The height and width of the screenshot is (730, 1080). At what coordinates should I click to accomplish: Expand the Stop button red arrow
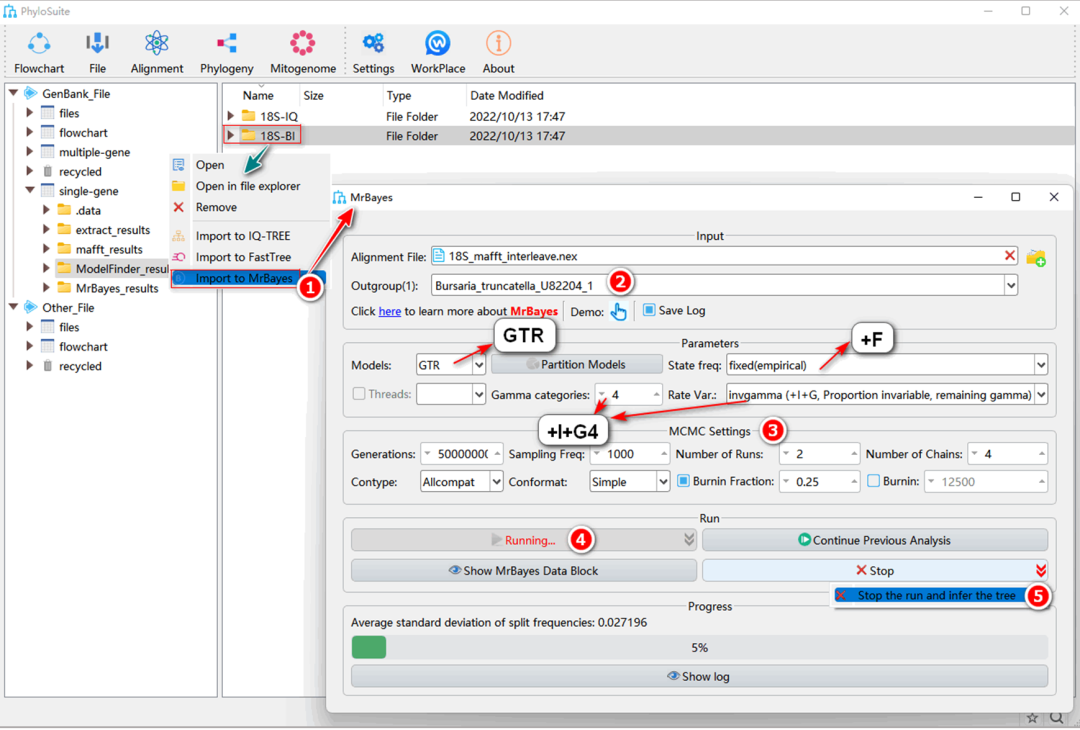pos(1040,570)
